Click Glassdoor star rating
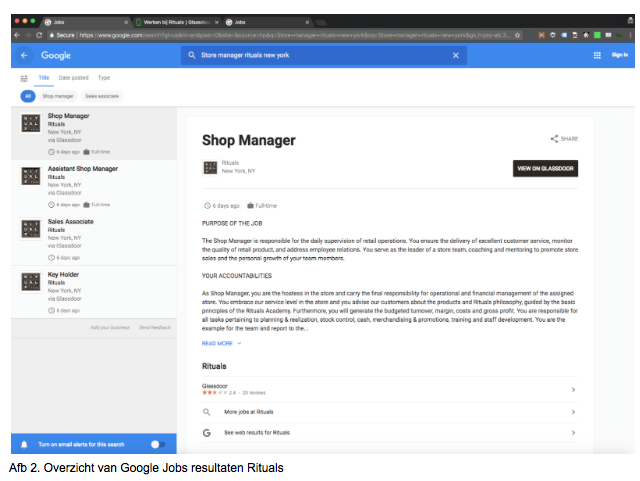 coord(214,393)
